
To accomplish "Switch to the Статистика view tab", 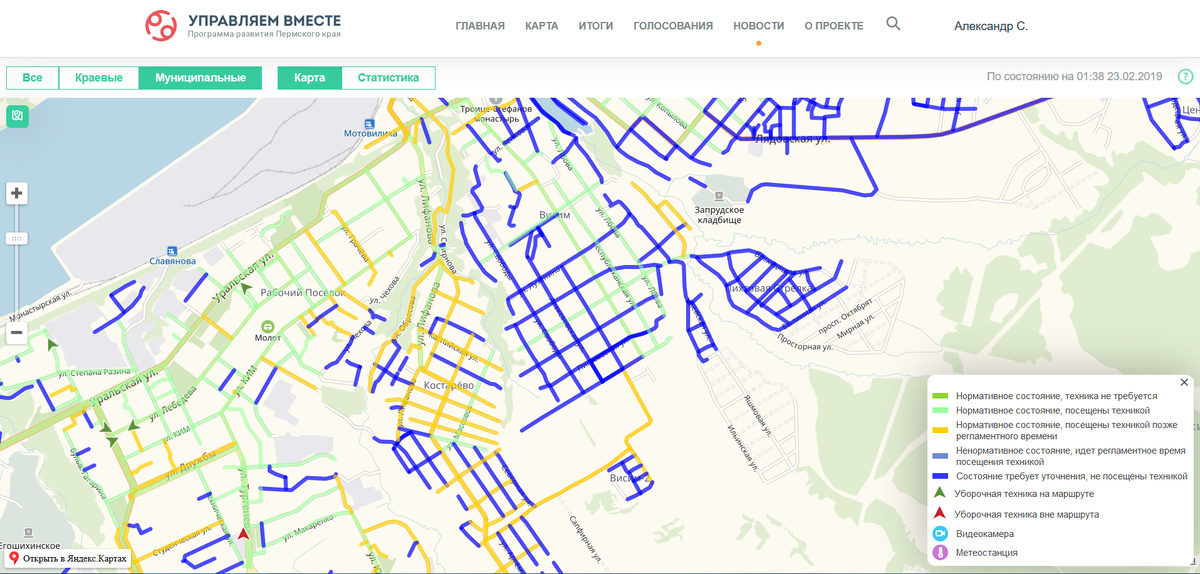I will coord(388,78).
